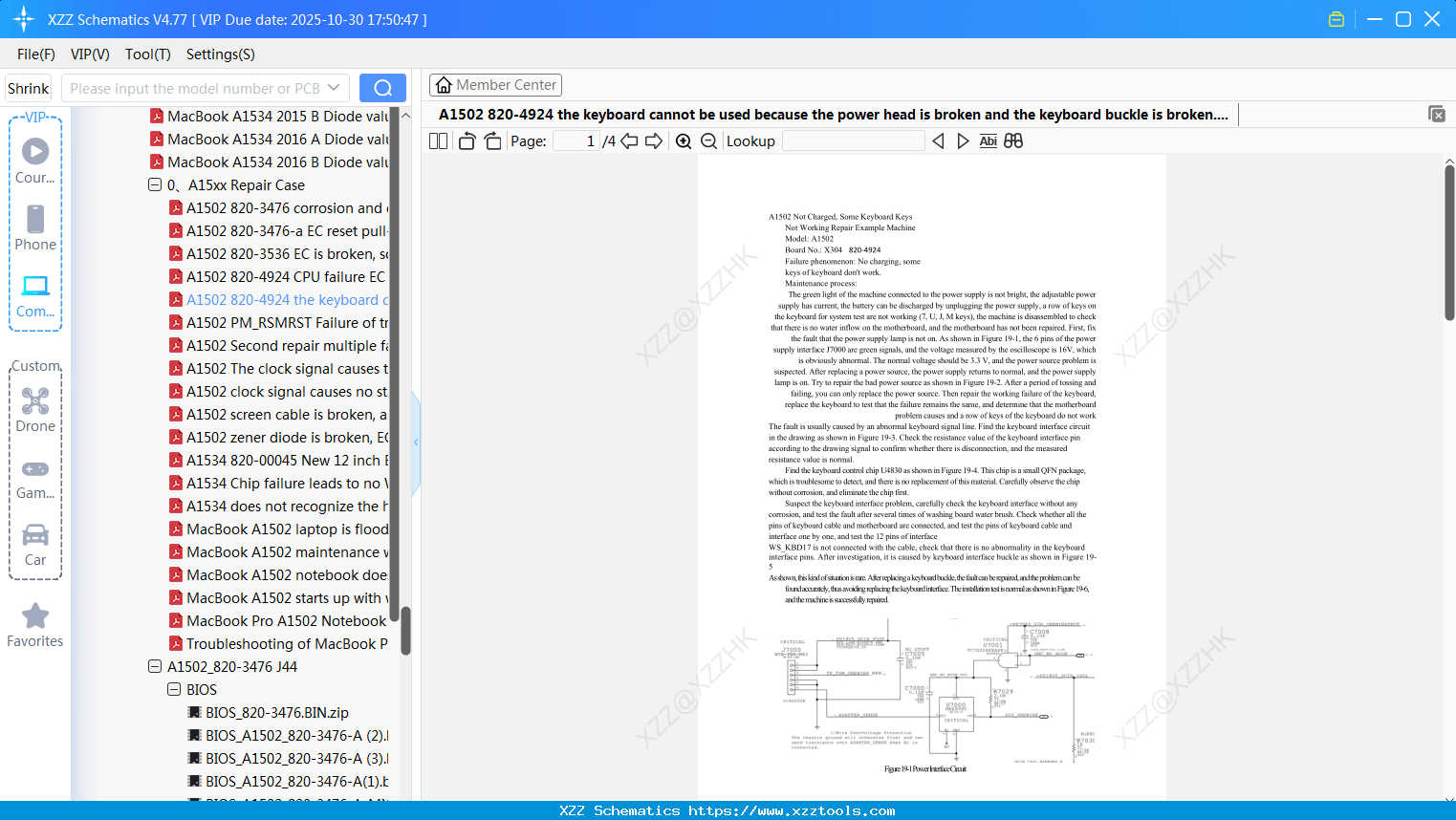Find next lookup match triangle
This screenshot has height=820, width=1456.
pos(963,140)
